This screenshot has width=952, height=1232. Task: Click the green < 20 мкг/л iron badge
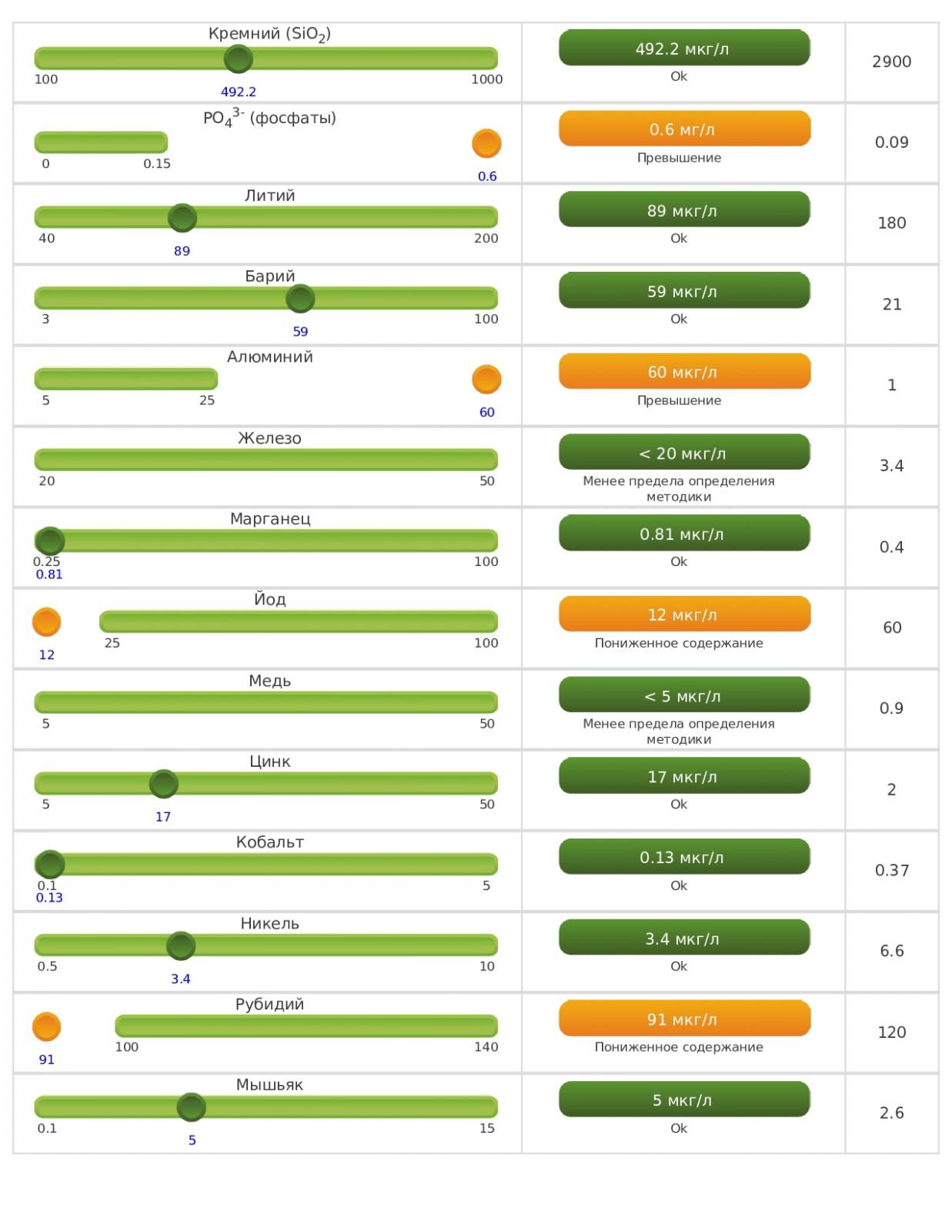pos(683,453)
